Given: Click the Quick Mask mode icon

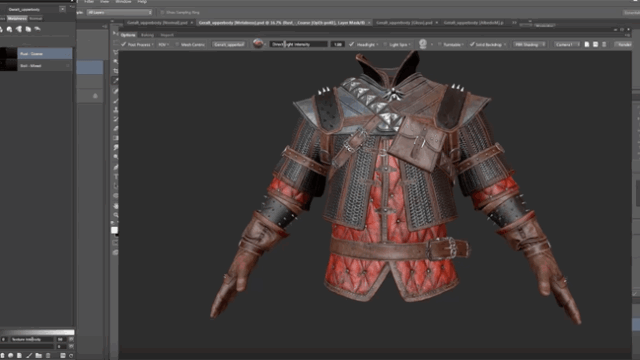Looking at the screenshot, I should 116,243.
